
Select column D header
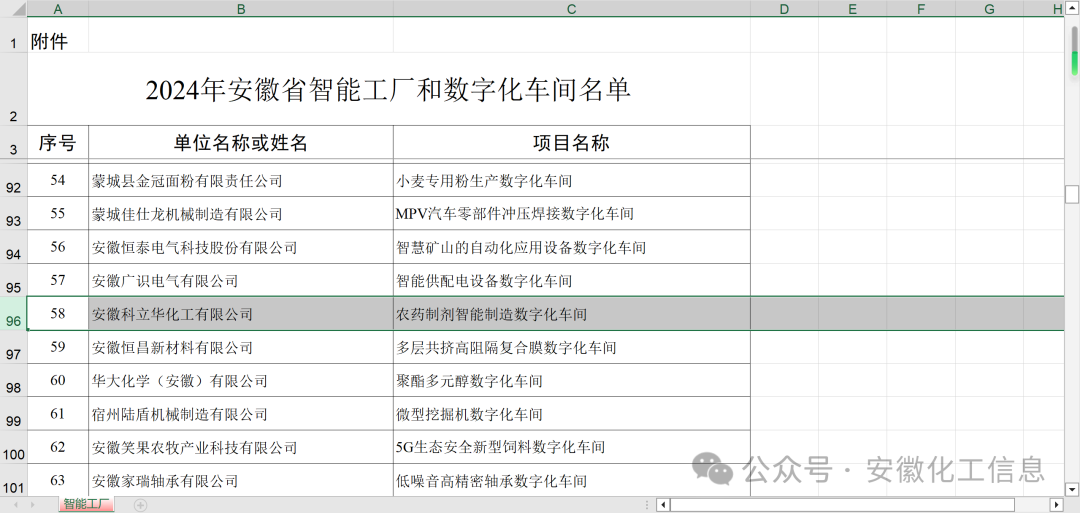785,8
